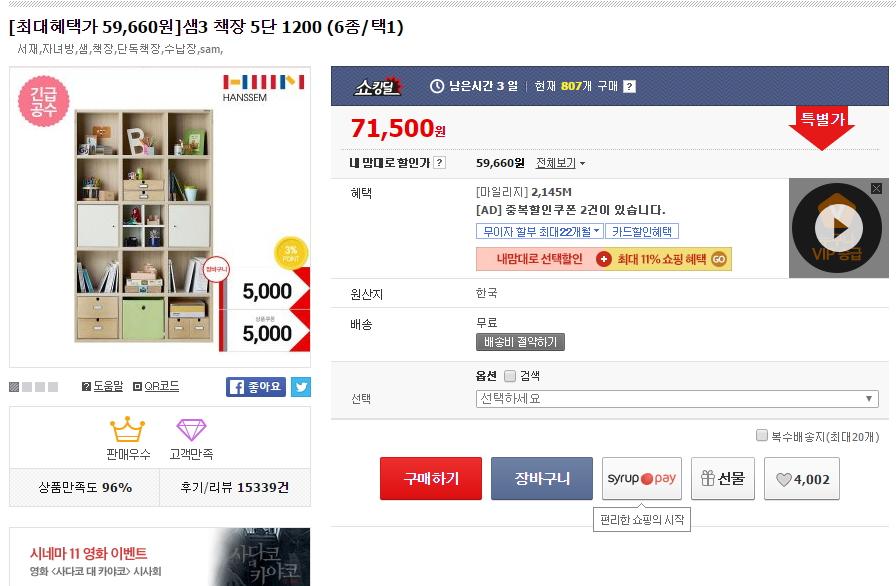Image resolution: width=896 pixels, height=586 pixels.
Task: Close the VIP video ad overlay
Action: (876, 188)
